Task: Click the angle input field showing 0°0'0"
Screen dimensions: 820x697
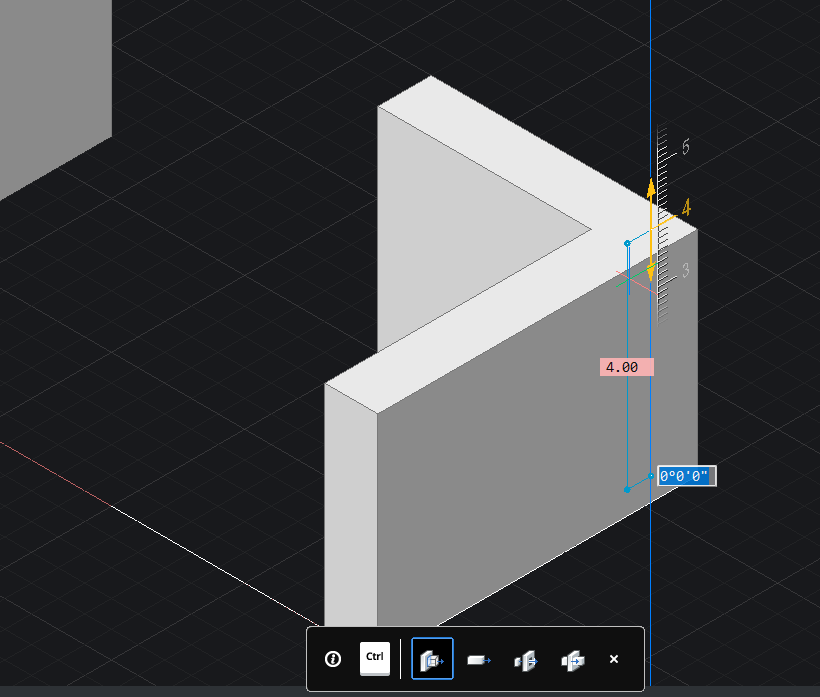Action: [x=686, y=476]
